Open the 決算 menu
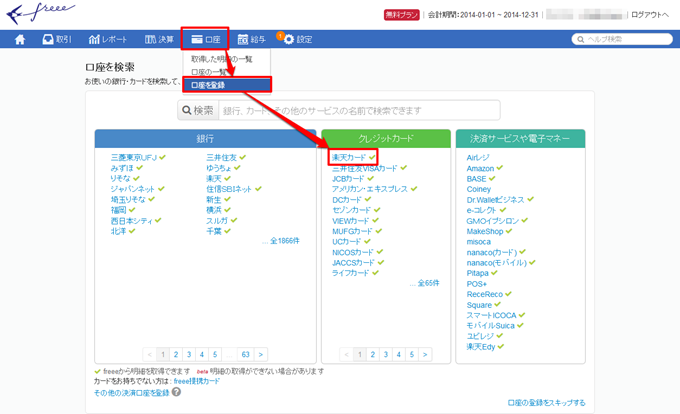The height and width of the screenshot is (414, 680). 159,39
